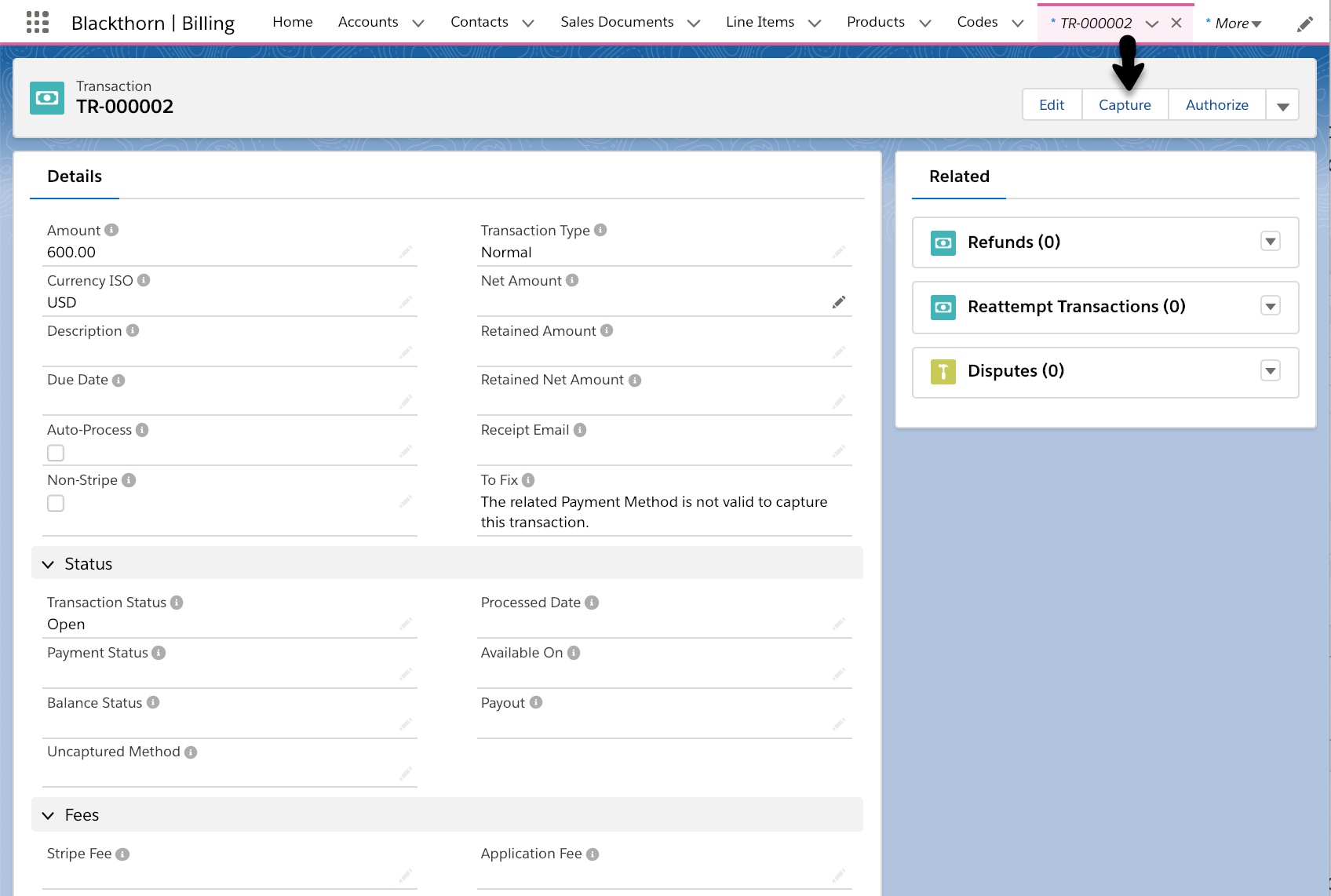Click info icon beside Transaction Status
The image size is (1331, 896).
click(177, 603)
